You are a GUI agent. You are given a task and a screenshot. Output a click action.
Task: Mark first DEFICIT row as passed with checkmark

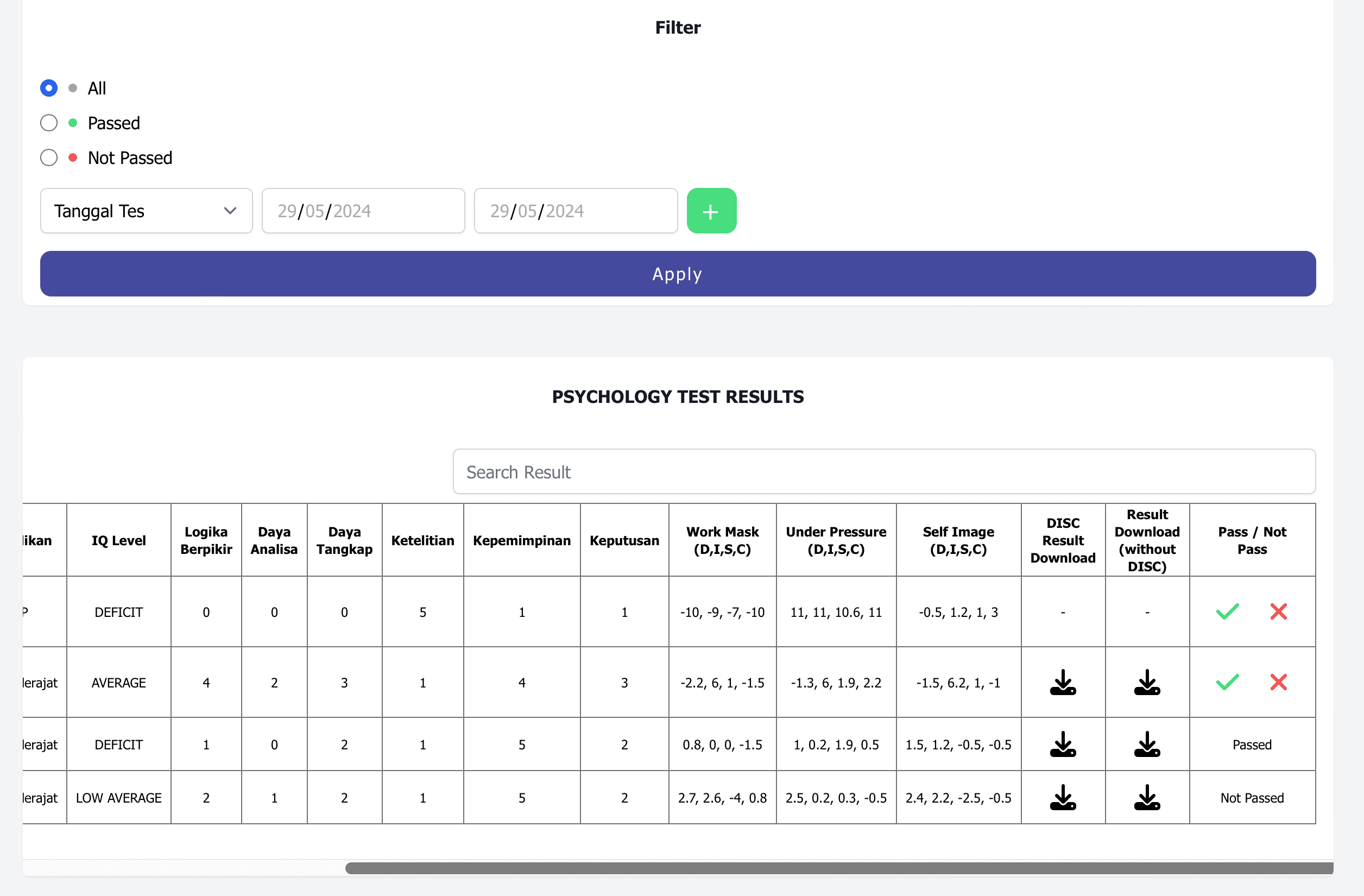[1227, 611]
